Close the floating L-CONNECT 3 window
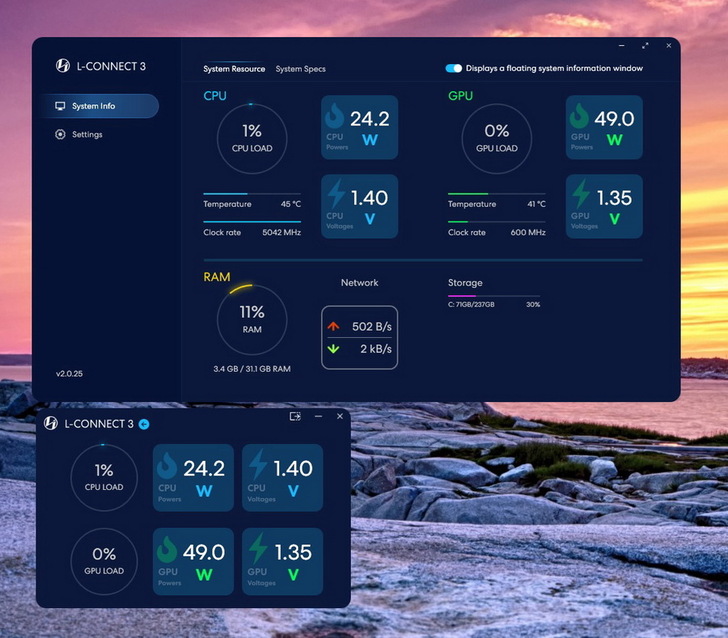This screenshot has height=638, width=728. [x=340, y=416]
